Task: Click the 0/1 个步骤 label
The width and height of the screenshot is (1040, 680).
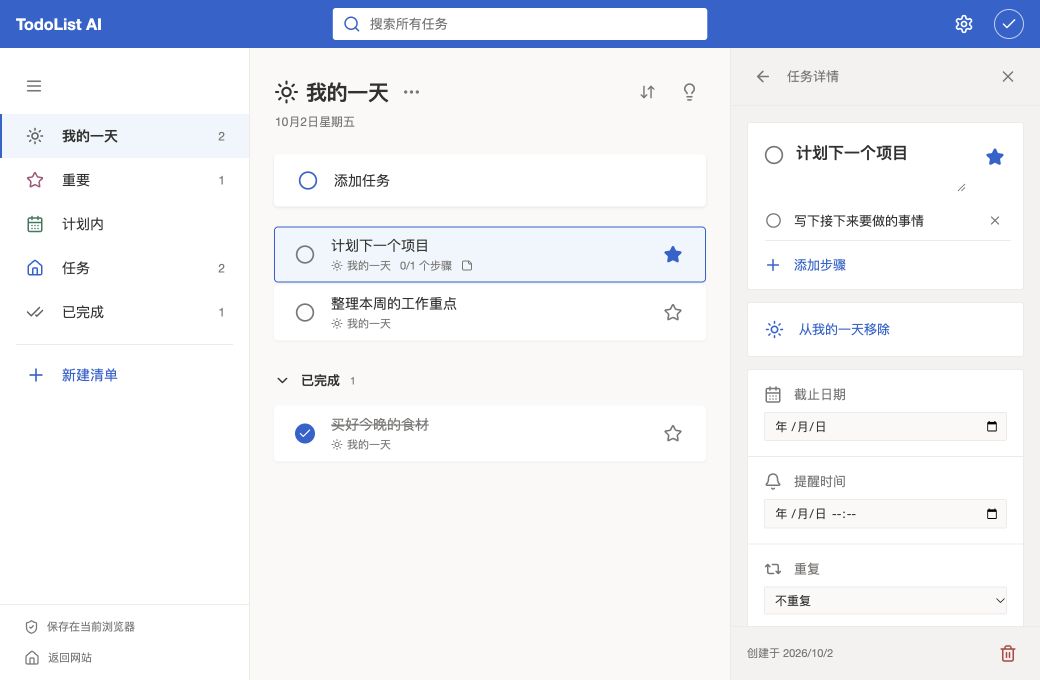Action: point(425,266)
